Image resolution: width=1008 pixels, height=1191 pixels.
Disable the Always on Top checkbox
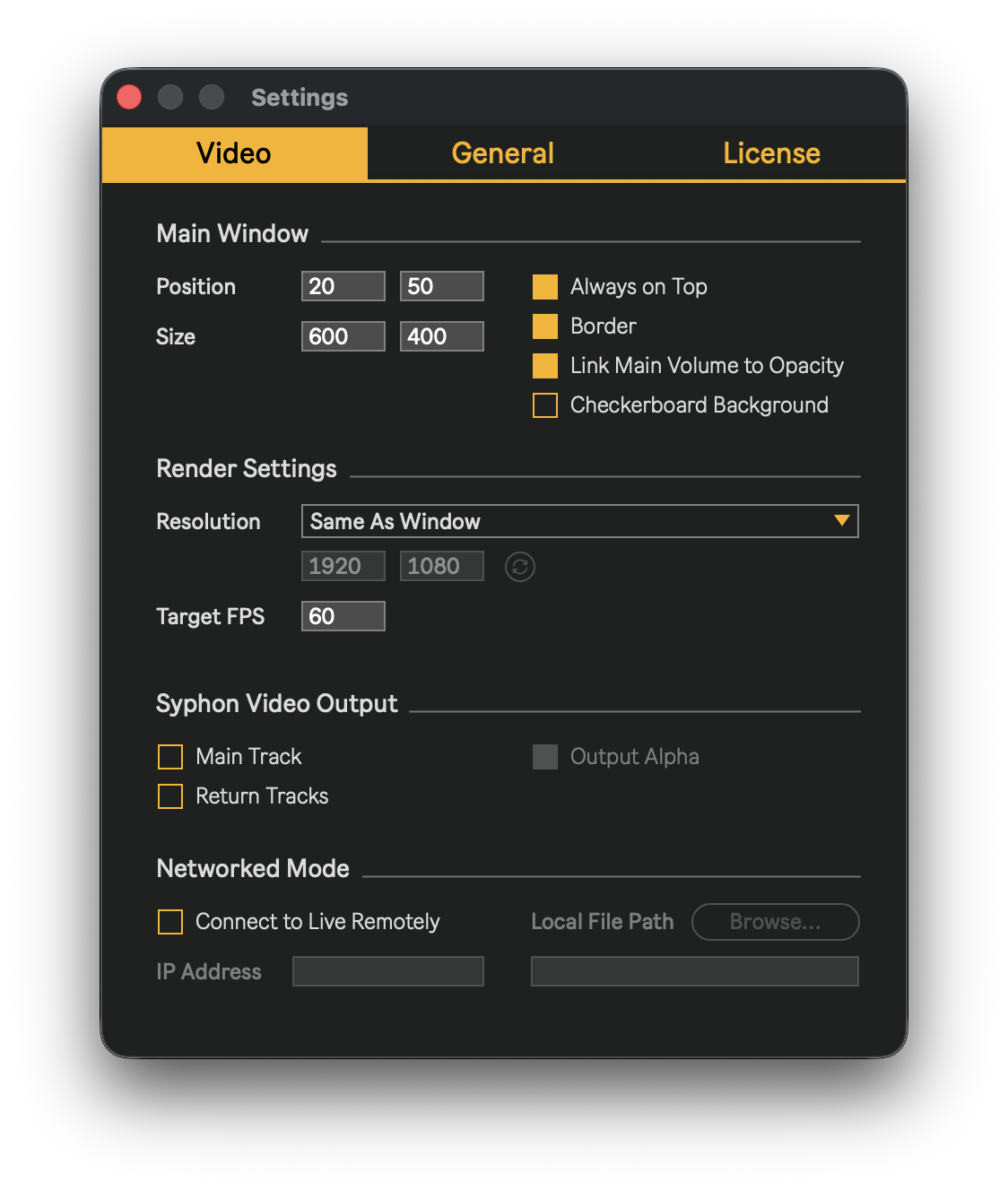coord(545,287)
